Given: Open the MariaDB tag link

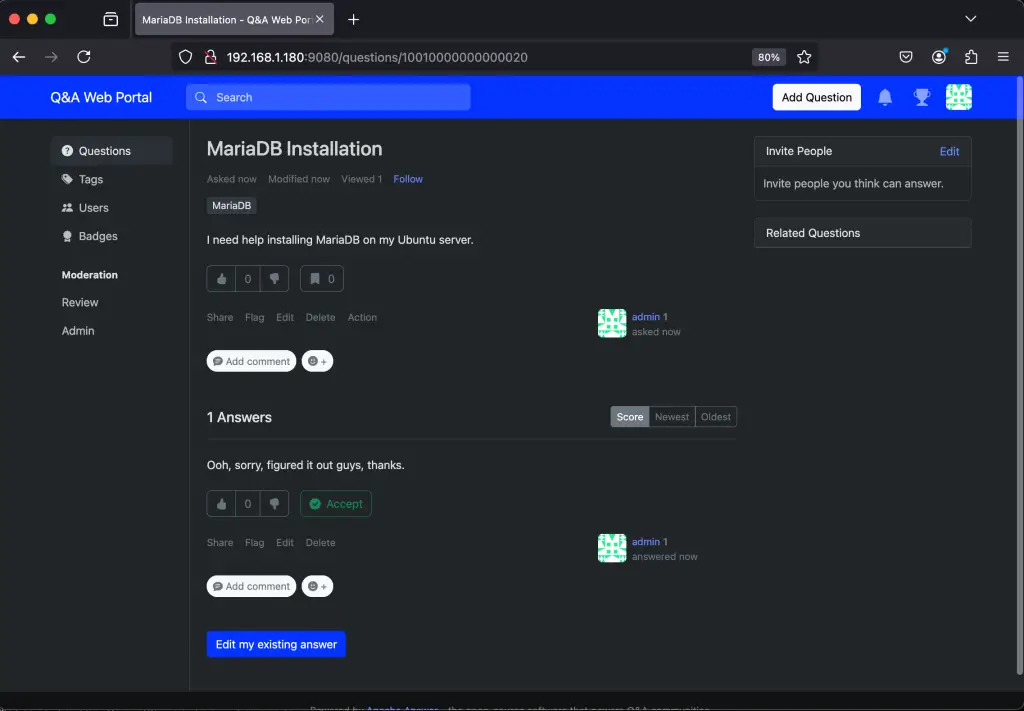Looking at the screenshot, I should tap(231, 205).
